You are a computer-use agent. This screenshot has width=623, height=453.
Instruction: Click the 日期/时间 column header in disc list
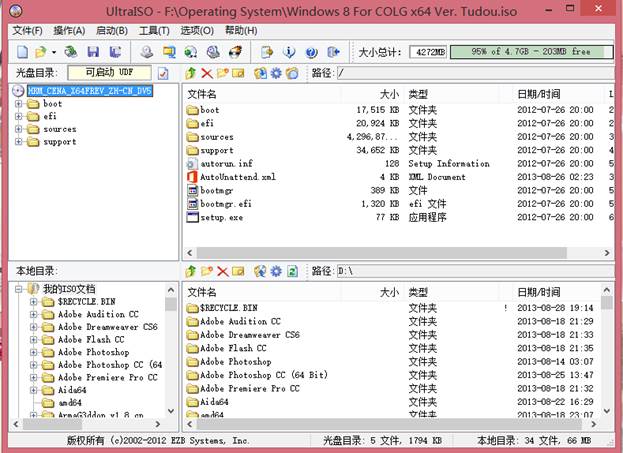(541, 93)
